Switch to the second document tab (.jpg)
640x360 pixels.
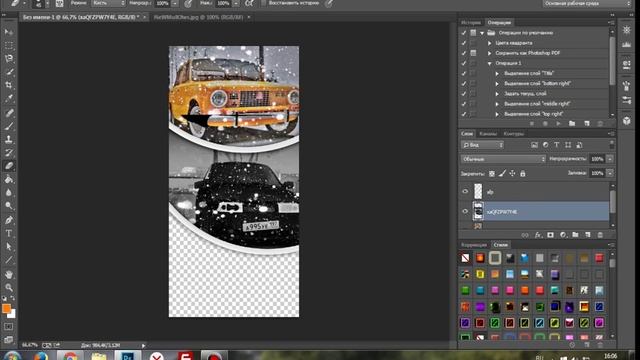tap(198, 17)
